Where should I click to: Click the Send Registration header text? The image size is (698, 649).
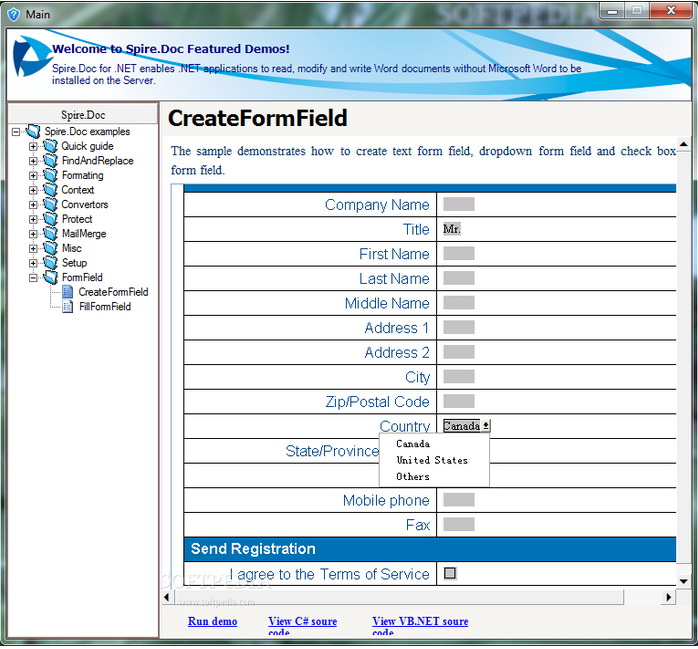[x=253, y=549]
